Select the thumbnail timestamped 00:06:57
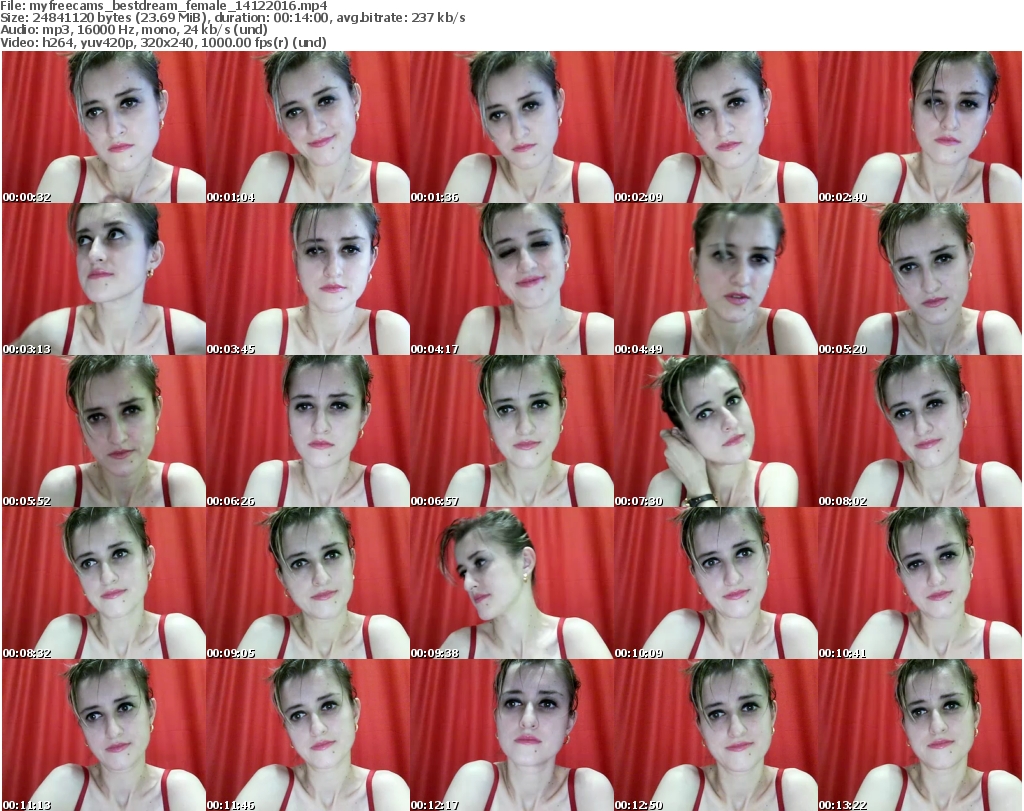 [512, 432]
